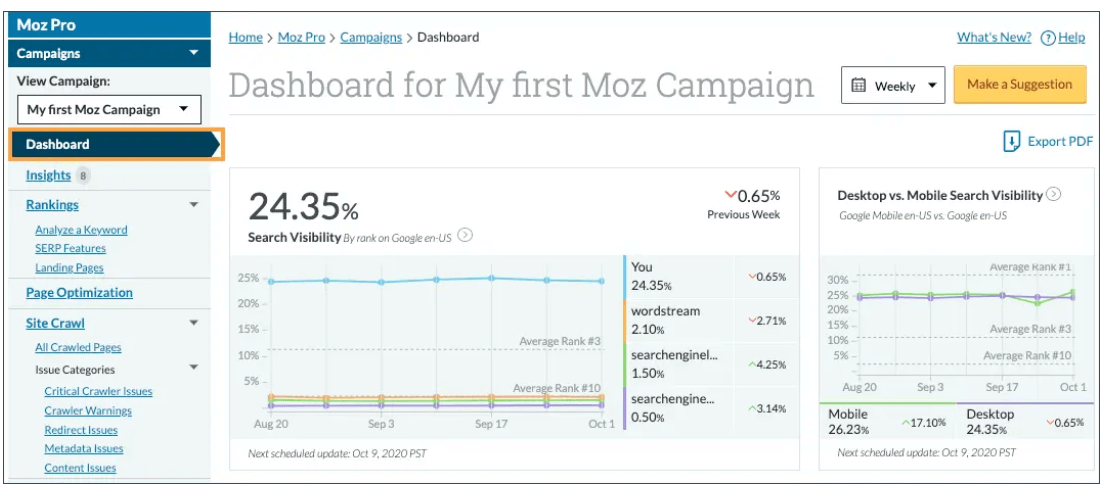Image resolution: width=1106 pixels, height=494 pixels.
Task: Click the Insights count badge
Action: point(83,176)
